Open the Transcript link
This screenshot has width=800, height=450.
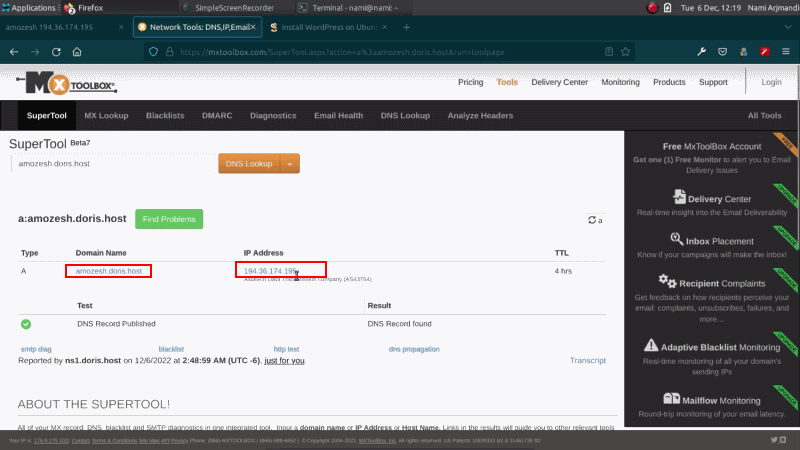click(x=588, y=360)
